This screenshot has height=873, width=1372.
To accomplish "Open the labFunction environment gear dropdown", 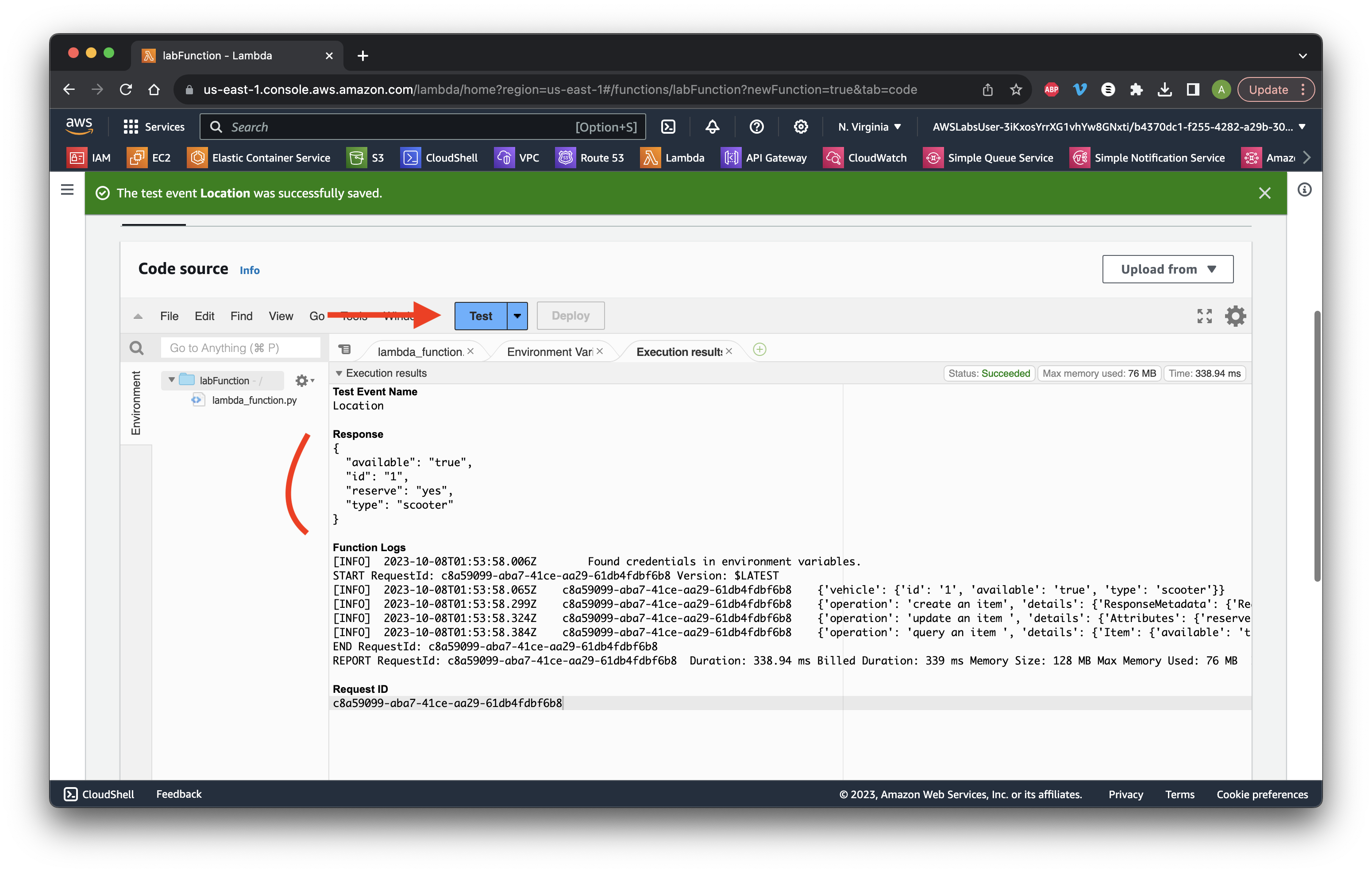I will tap(305, 380).
